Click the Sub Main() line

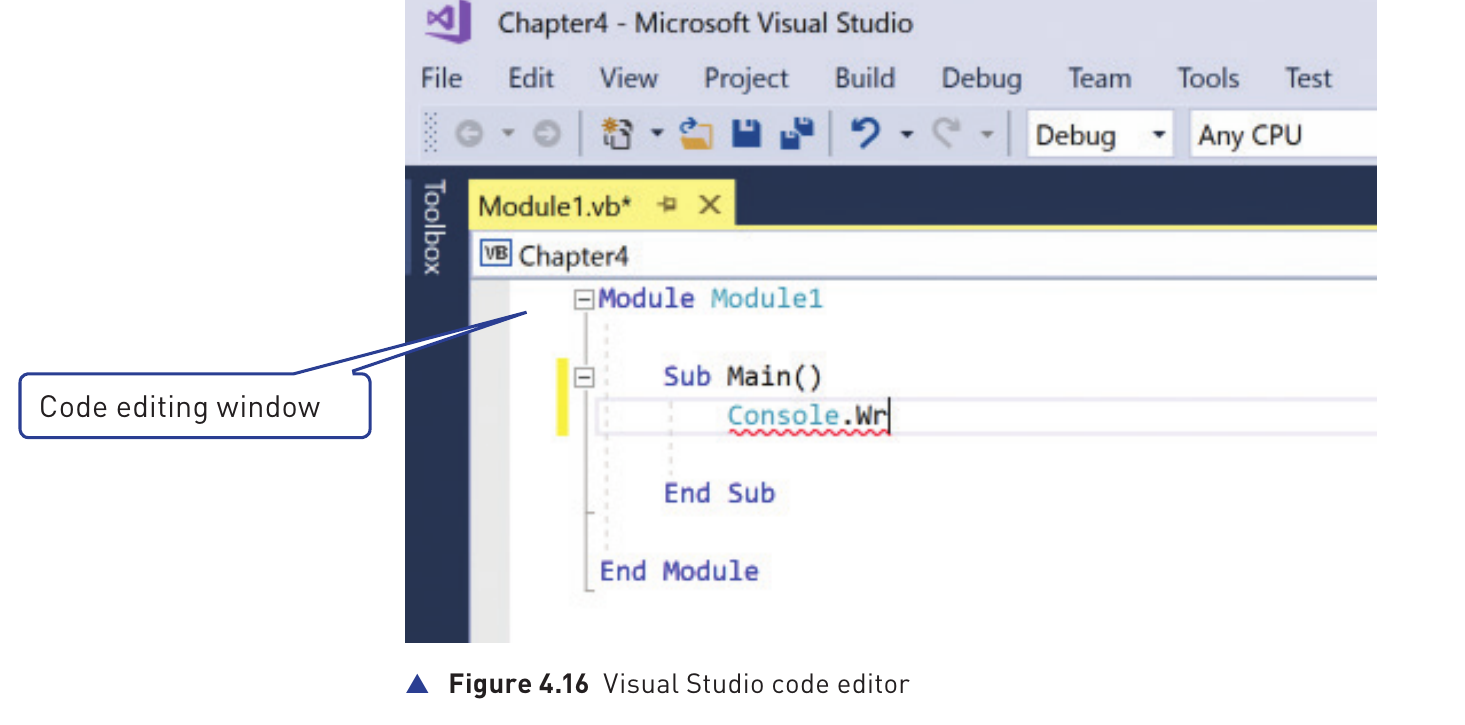point(743,377)
